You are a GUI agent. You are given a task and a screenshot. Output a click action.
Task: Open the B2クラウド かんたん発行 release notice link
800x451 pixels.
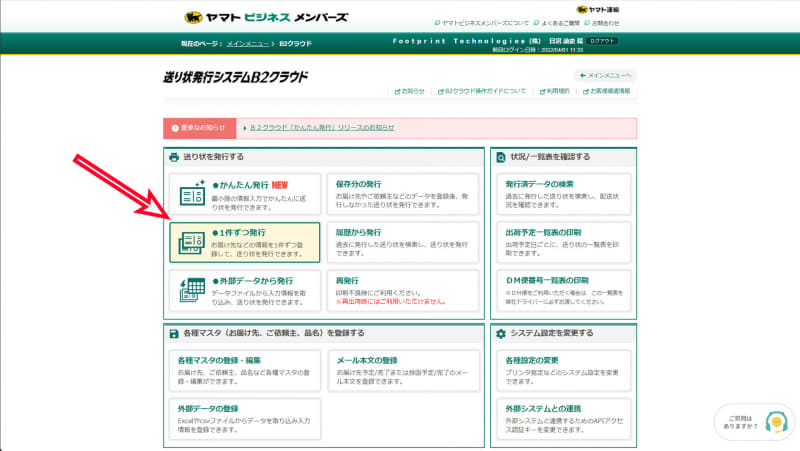click(x=322, y=128)
